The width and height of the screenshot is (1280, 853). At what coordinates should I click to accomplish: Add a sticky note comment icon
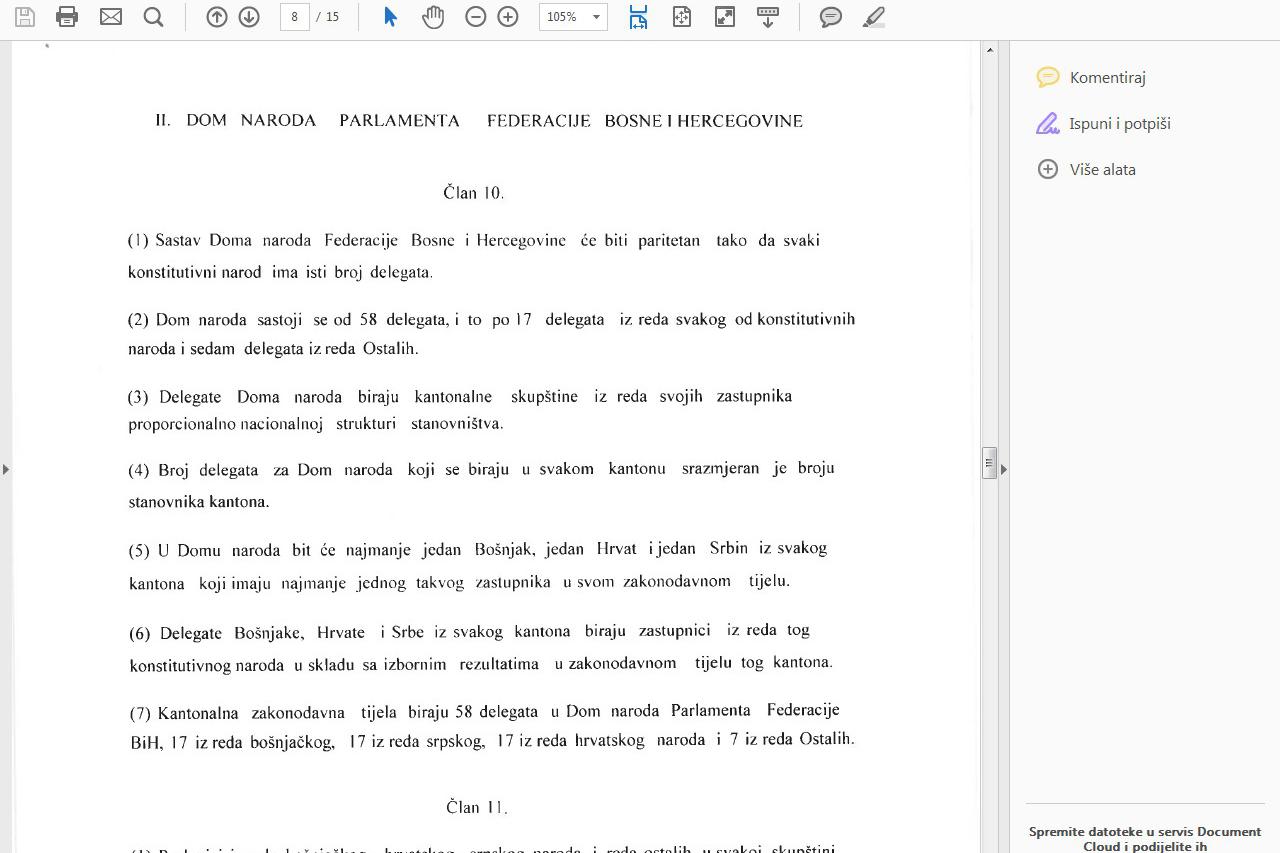830,17
